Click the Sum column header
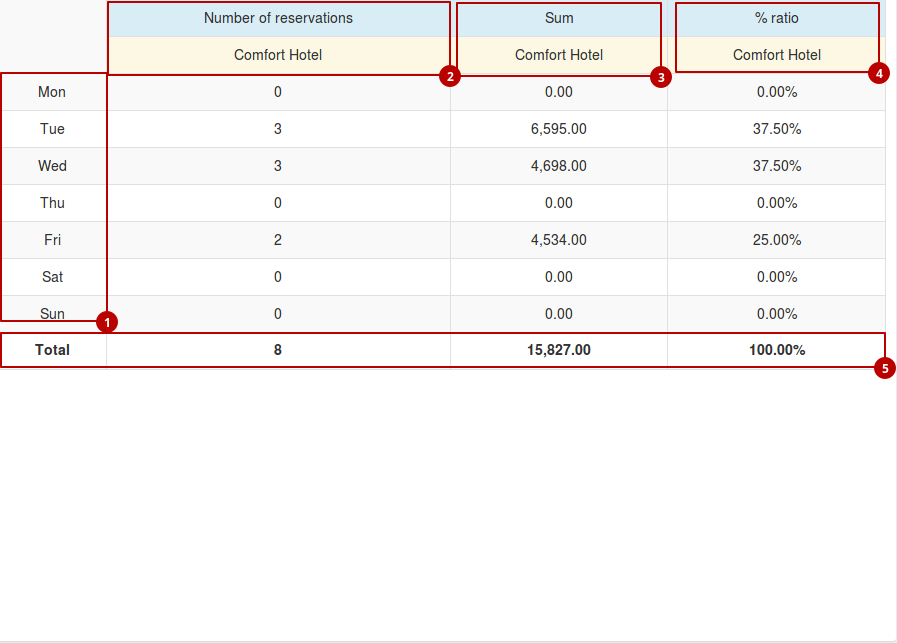Viewport: 897px width, 643px height. pyautogui.click(x=559, y=18)
